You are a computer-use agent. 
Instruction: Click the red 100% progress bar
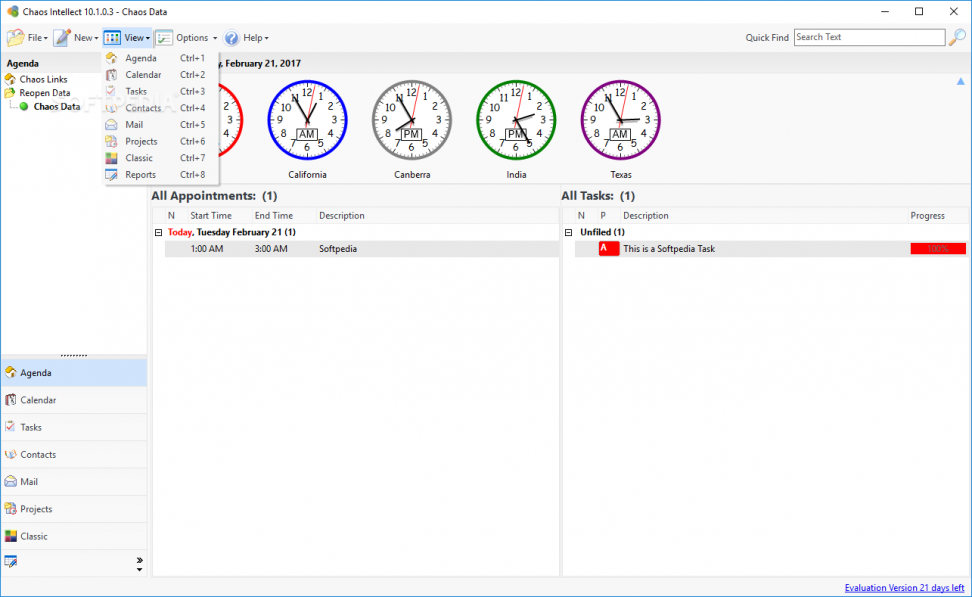click(x=937, y=248)
